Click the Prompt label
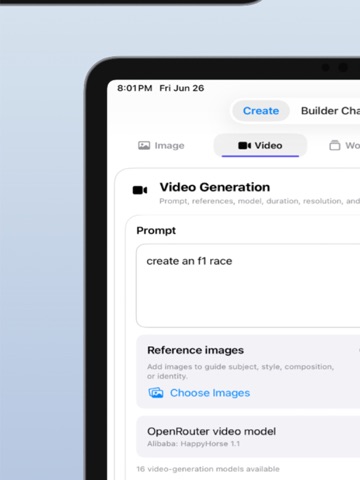Screen dimensions: 360x480 (x=156, y=230)
